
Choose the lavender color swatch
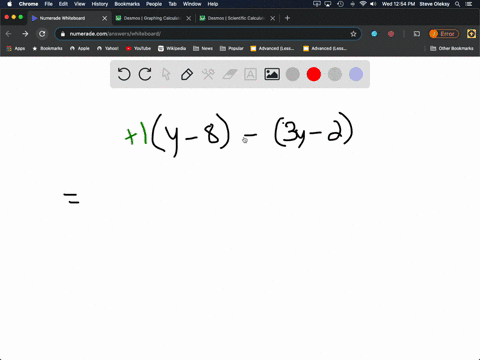pos(356,74)
